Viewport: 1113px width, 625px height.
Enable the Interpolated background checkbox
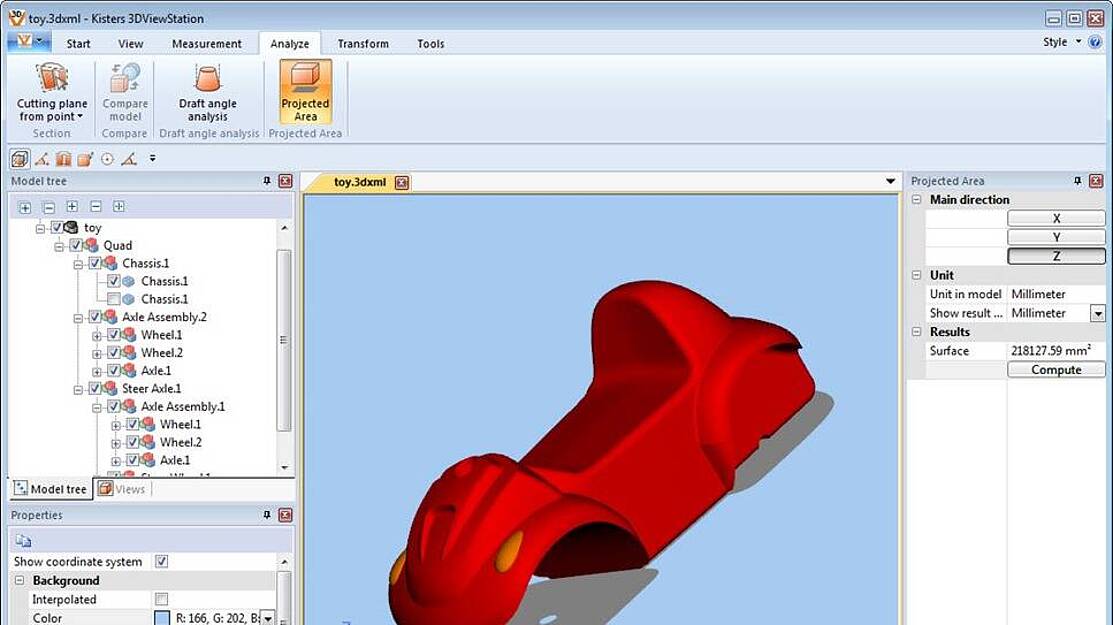coord(162,599)
